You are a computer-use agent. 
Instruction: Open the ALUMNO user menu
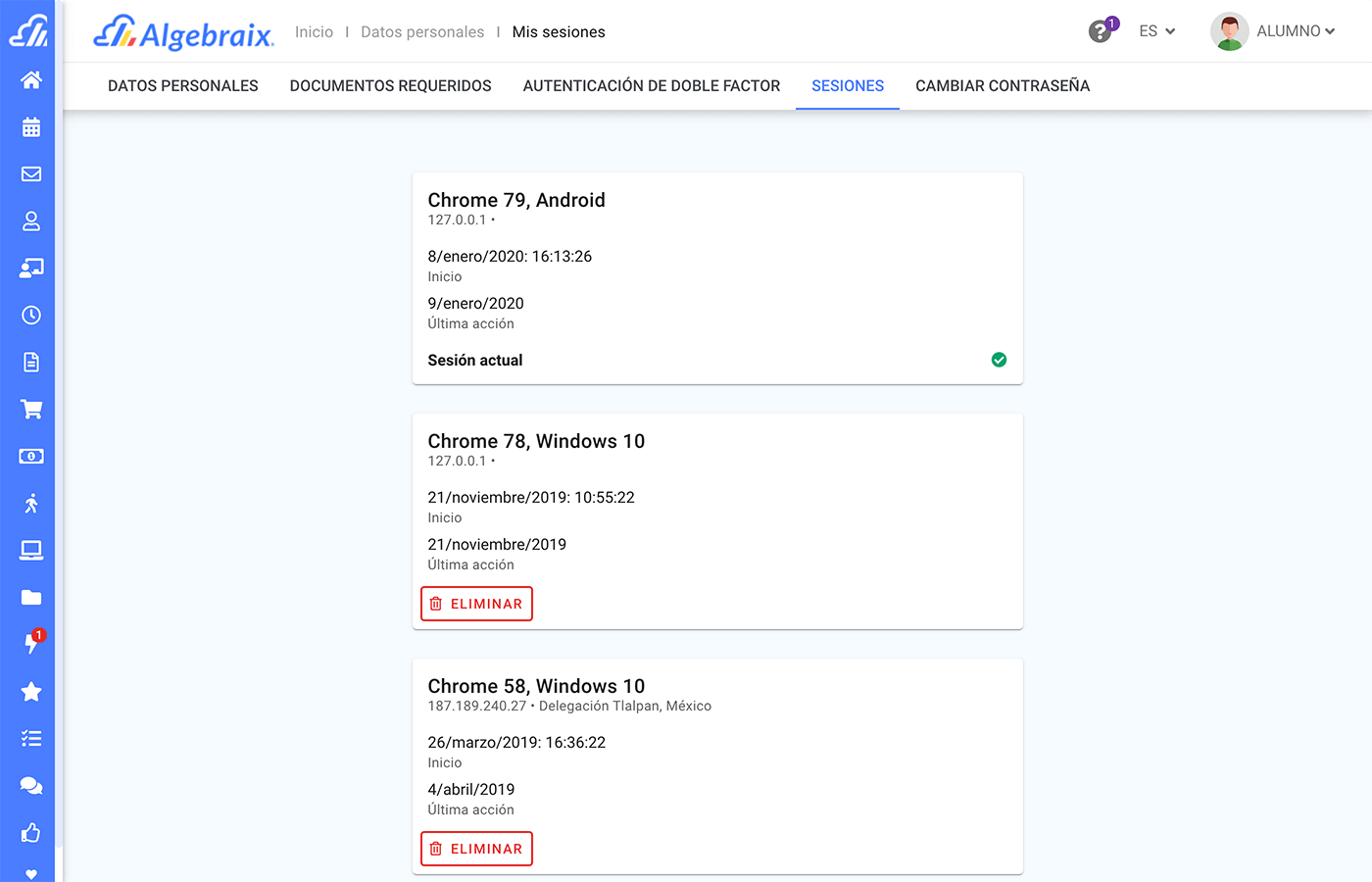(x=1274, y=31)
